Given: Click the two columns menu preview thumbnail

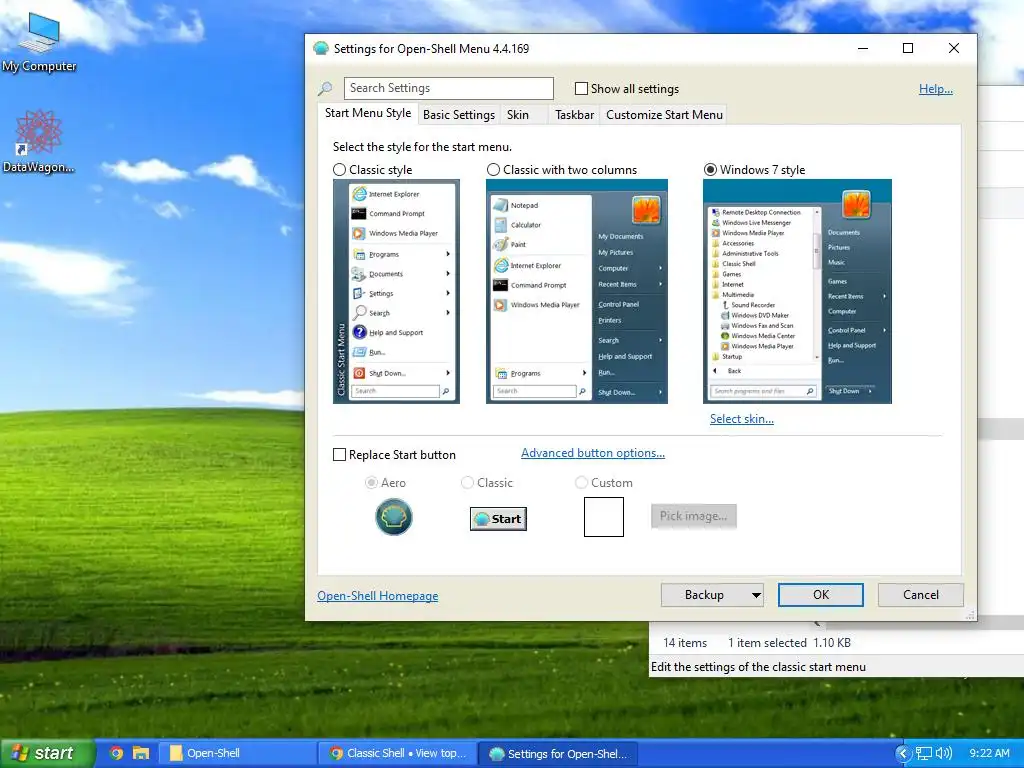Looking at the screenshot, I should 577,291.
